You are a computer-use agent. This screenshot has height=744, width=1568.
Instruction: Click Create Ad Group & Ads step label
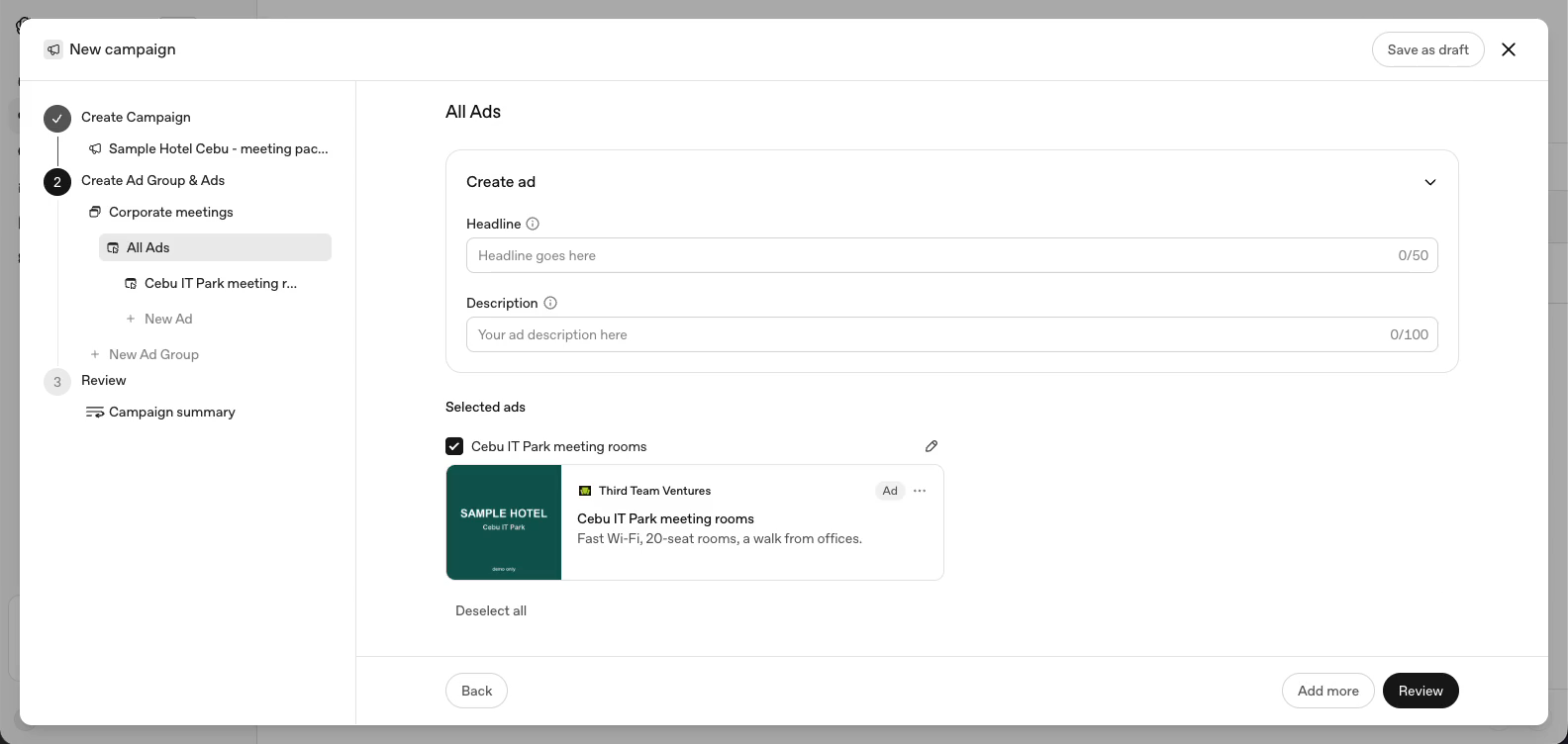[153, 180]
